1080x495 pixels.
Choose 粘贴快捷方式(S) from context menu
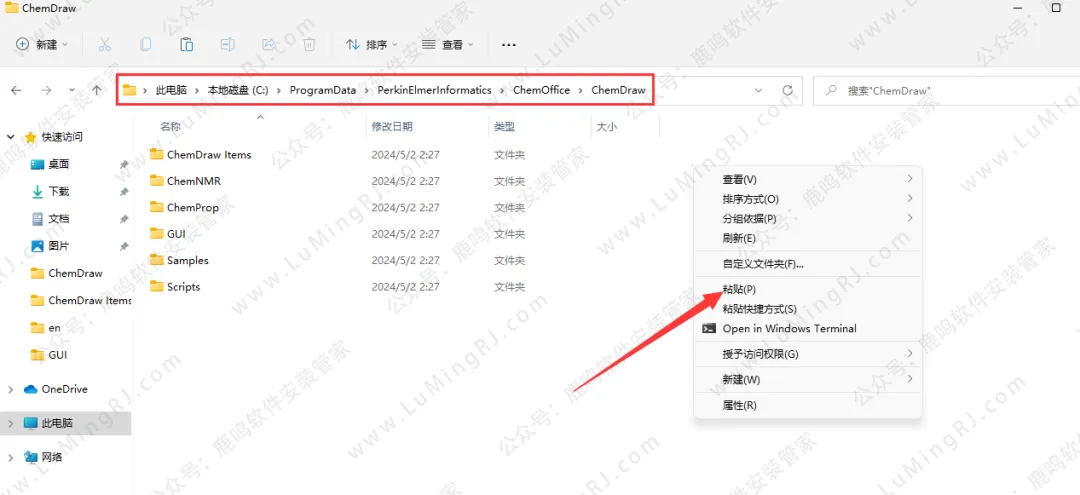click(807, 309)
